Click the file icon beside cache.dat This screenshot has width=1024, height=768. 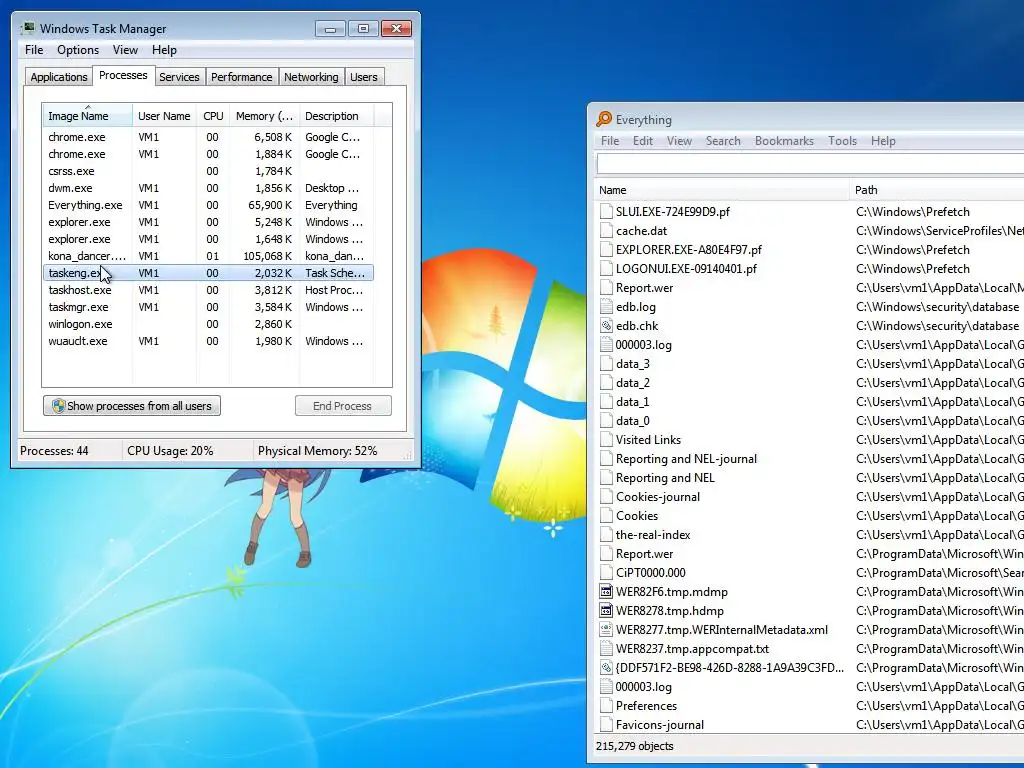click(x=606, y=231)
